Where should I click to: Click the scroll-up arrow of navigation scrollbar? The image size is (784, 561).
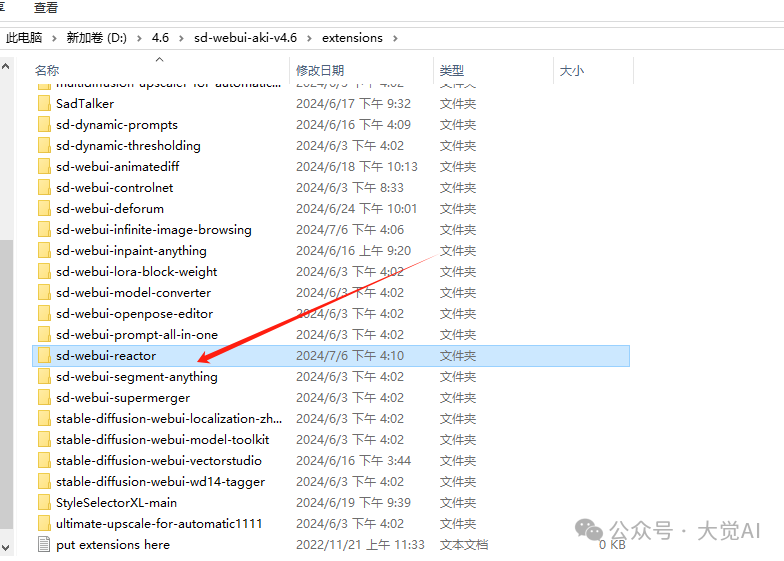(x=6, y=66)
